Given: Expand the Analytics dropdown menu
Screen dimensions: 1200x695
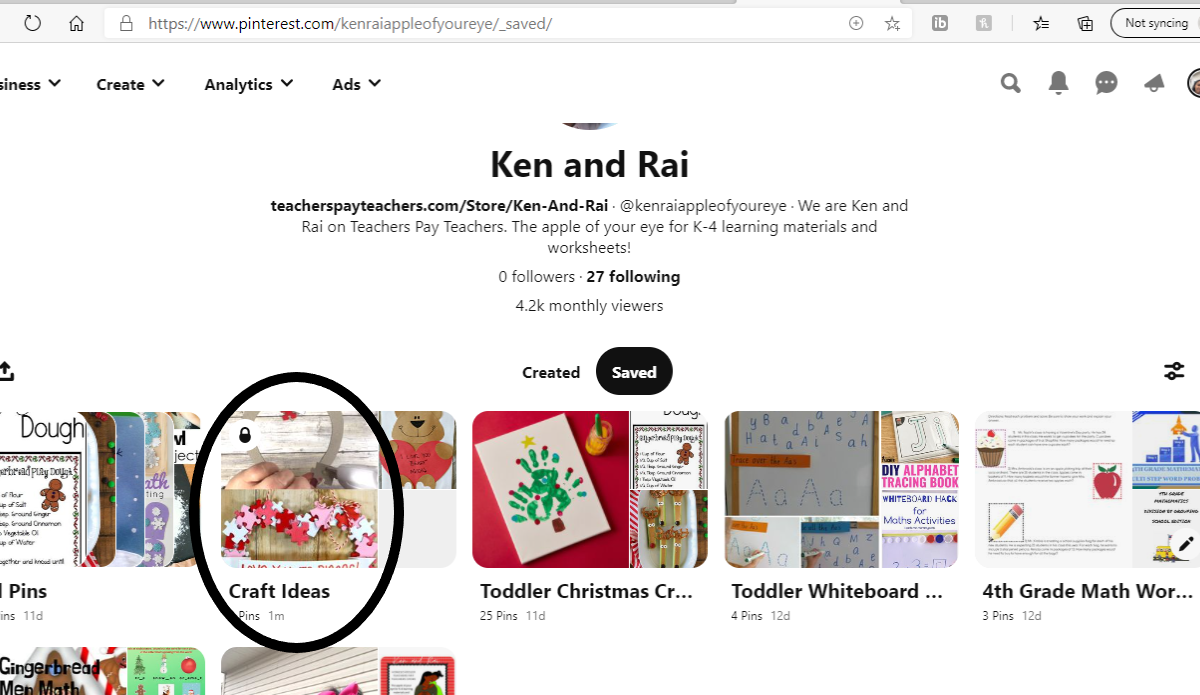Looking at the screenshot, I should (x=249, y=85).
